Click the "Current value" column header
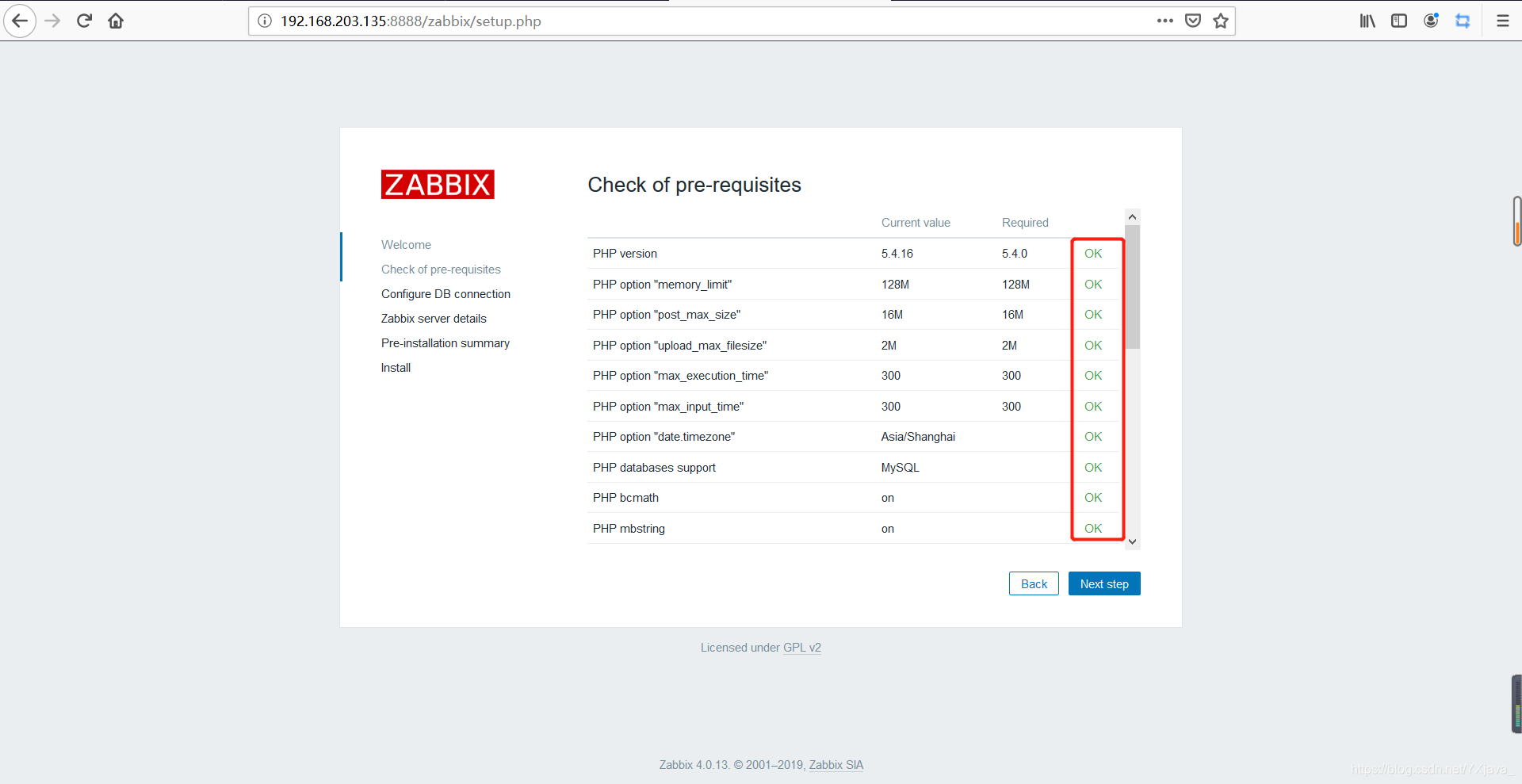This screenshot has height=784, width=1522. pyautogui.click(x=916, y=223)
